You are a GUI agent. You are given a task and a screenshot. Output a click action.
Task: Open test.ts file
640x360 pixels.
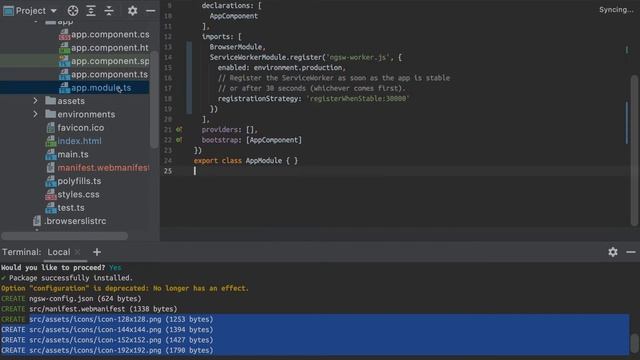(71, 208)
